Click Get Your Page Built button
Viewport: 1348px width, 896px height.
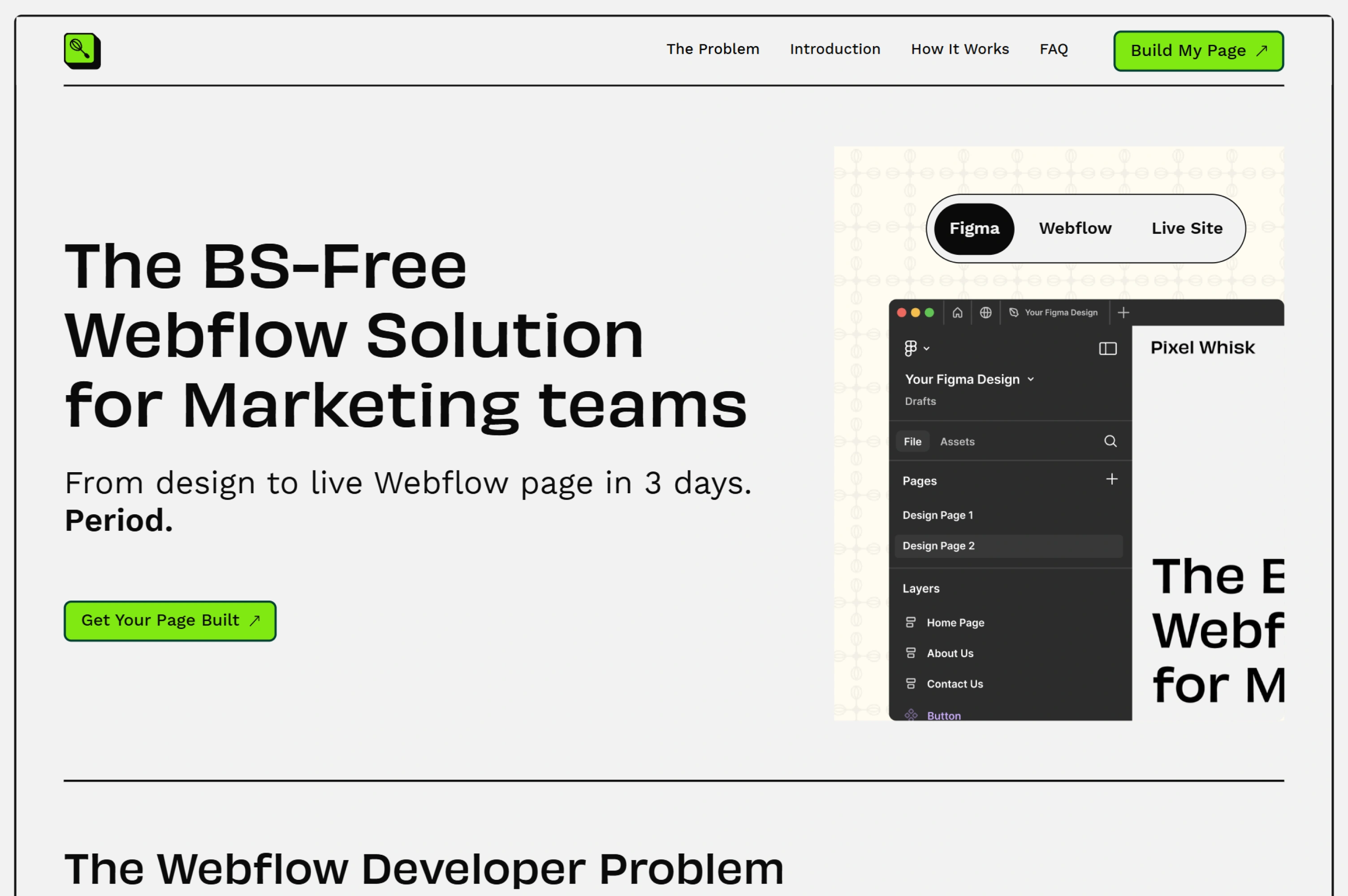coord(170,620)
